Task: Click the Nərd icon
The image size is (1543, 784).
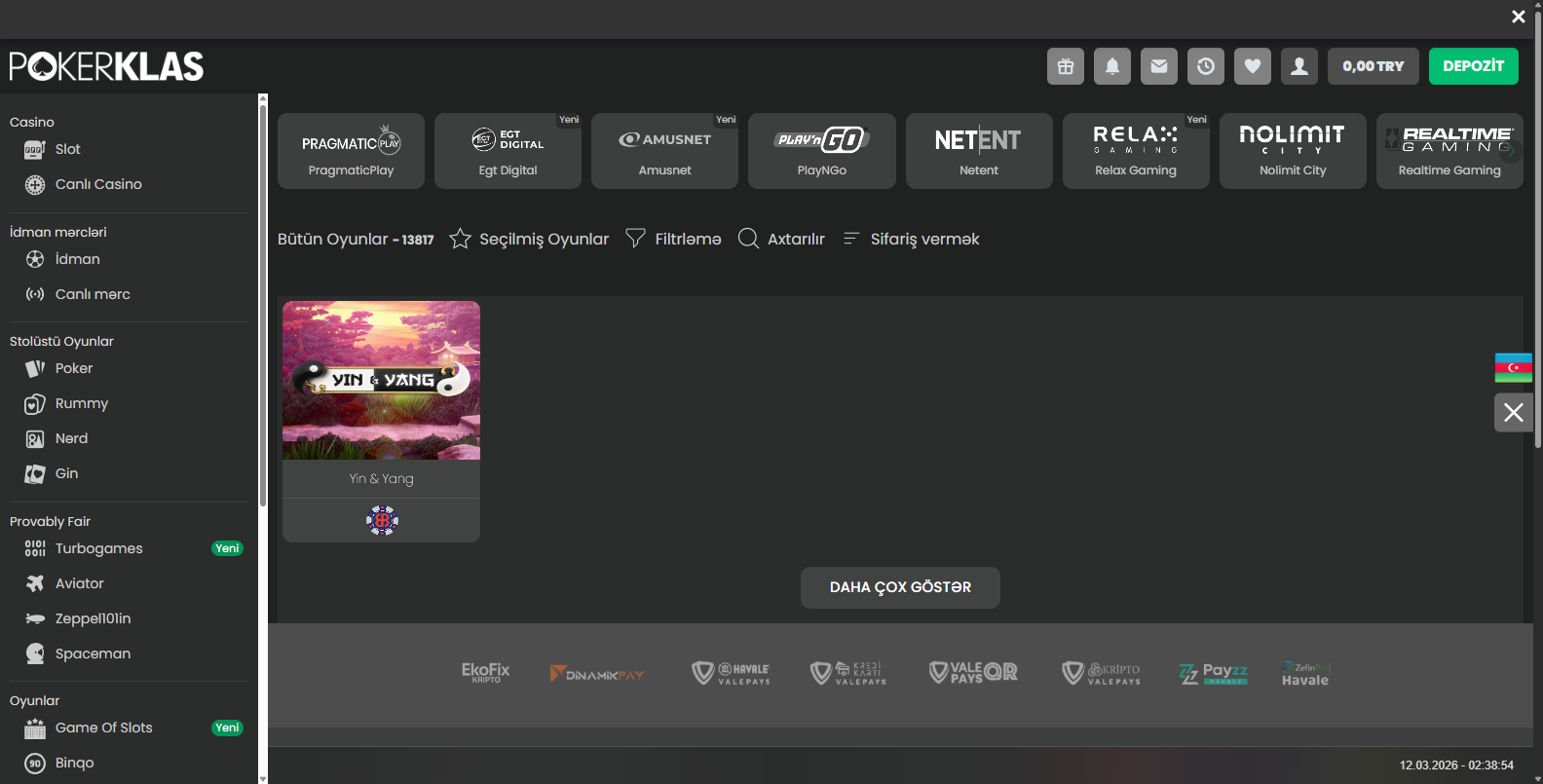Action: (35, 439)
